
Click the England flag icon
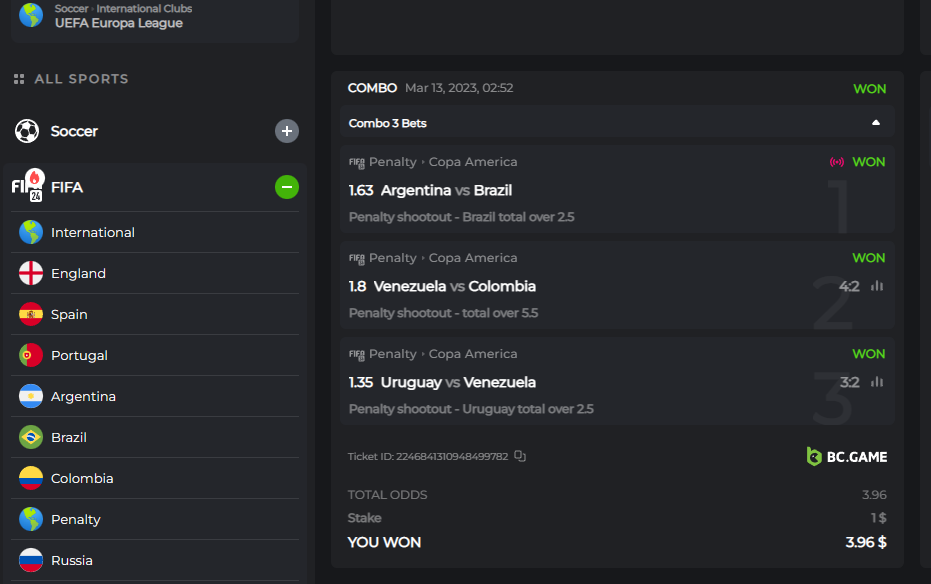tap(31, 273)
